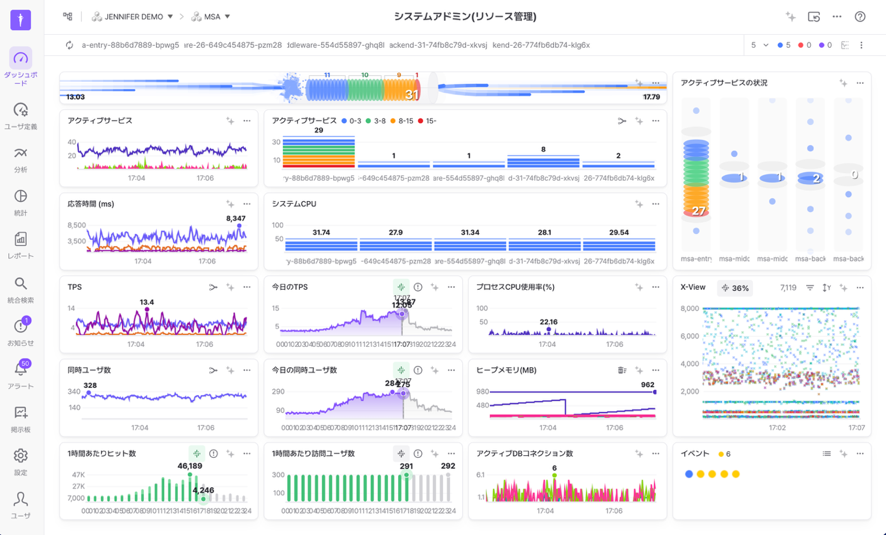Open the three-dot menu on システムCPU panel
Viewport: 886px width, 535px height.
coord(656,204)
